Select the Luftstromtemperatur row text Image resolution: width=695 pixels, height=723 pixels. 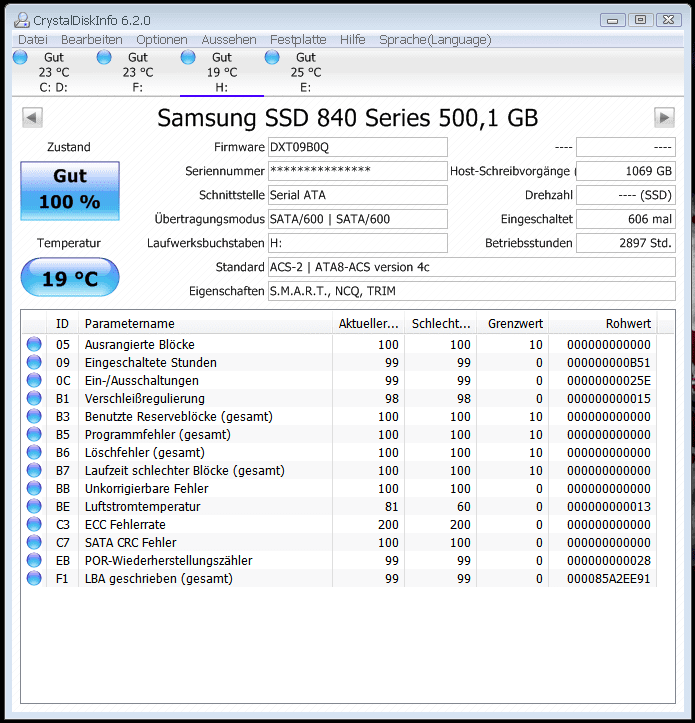pos(143,506)
